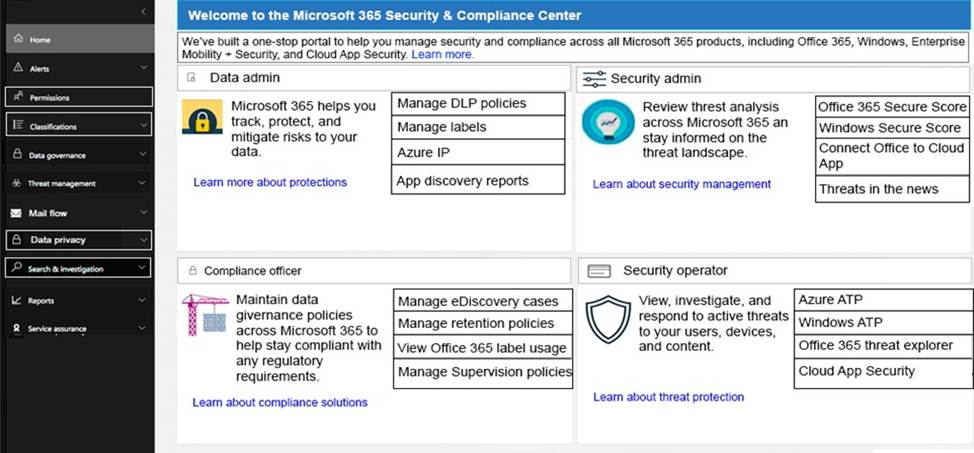
Task: Click the Data admin padlock image
Action: tap(203, 117)
